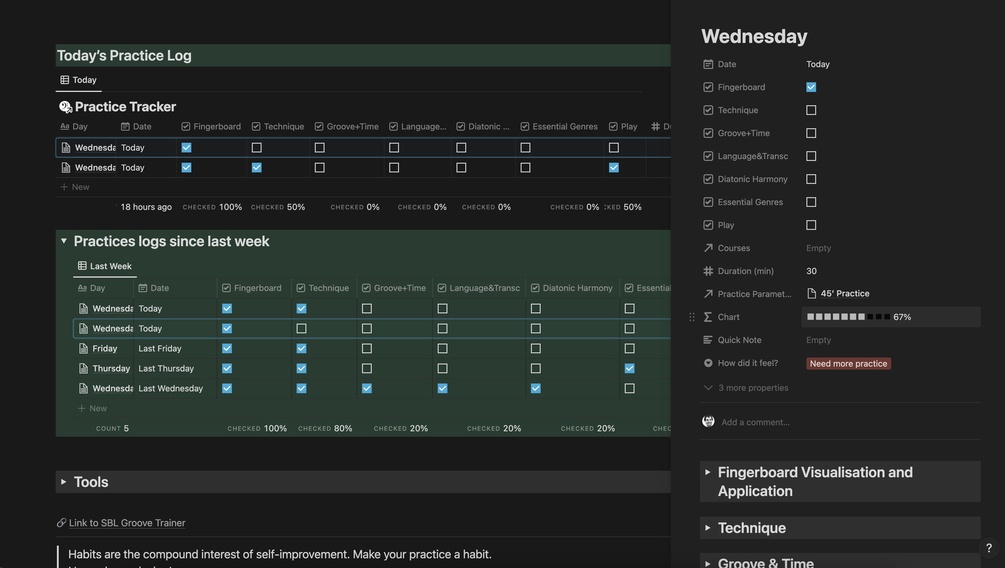This screenshot has width=1005, height=568.
Task: Select the Today view tab
Action: pos(78,80)
